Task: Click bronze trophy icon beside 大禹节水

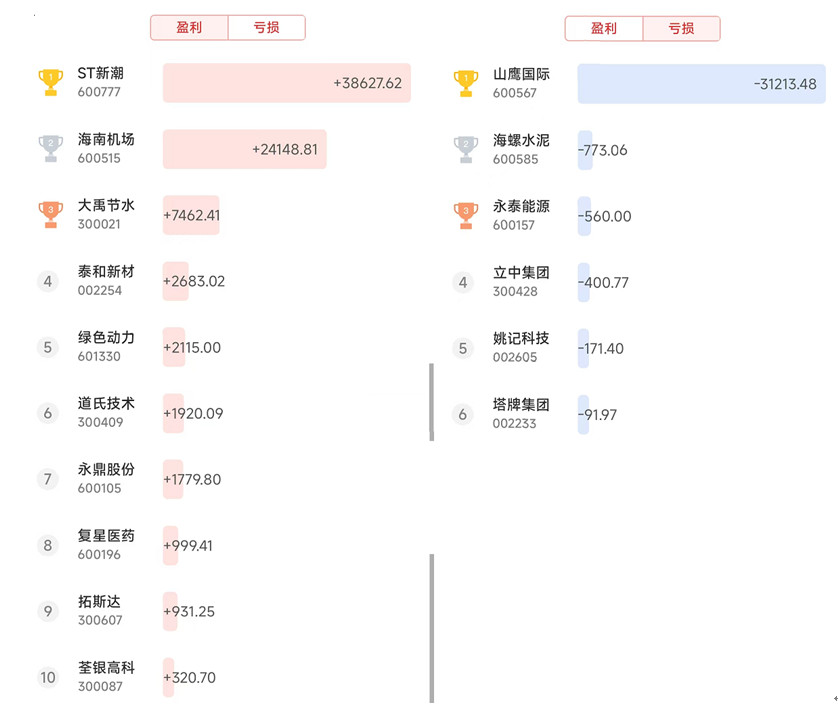Action: (x=50, y=214)
